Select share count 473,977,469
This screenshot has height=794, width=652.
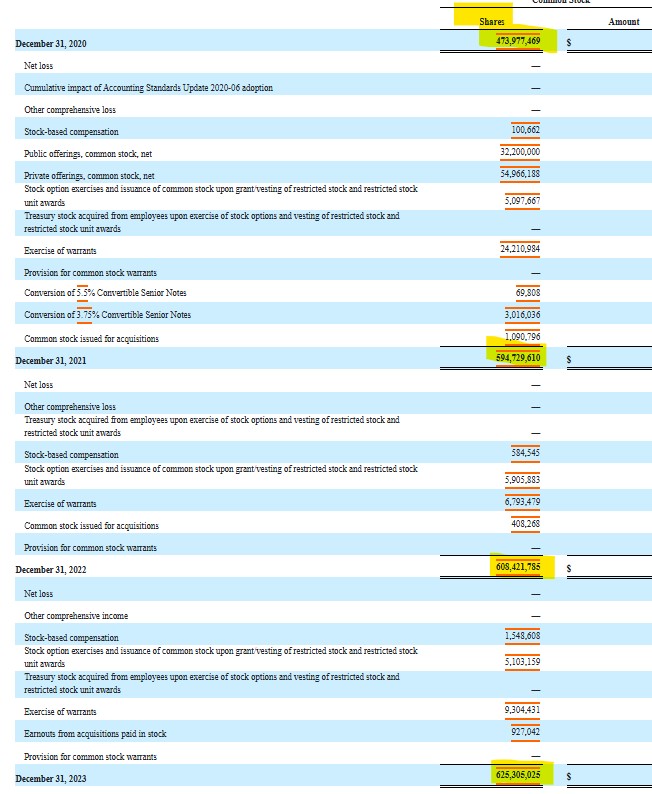[518, 41]
